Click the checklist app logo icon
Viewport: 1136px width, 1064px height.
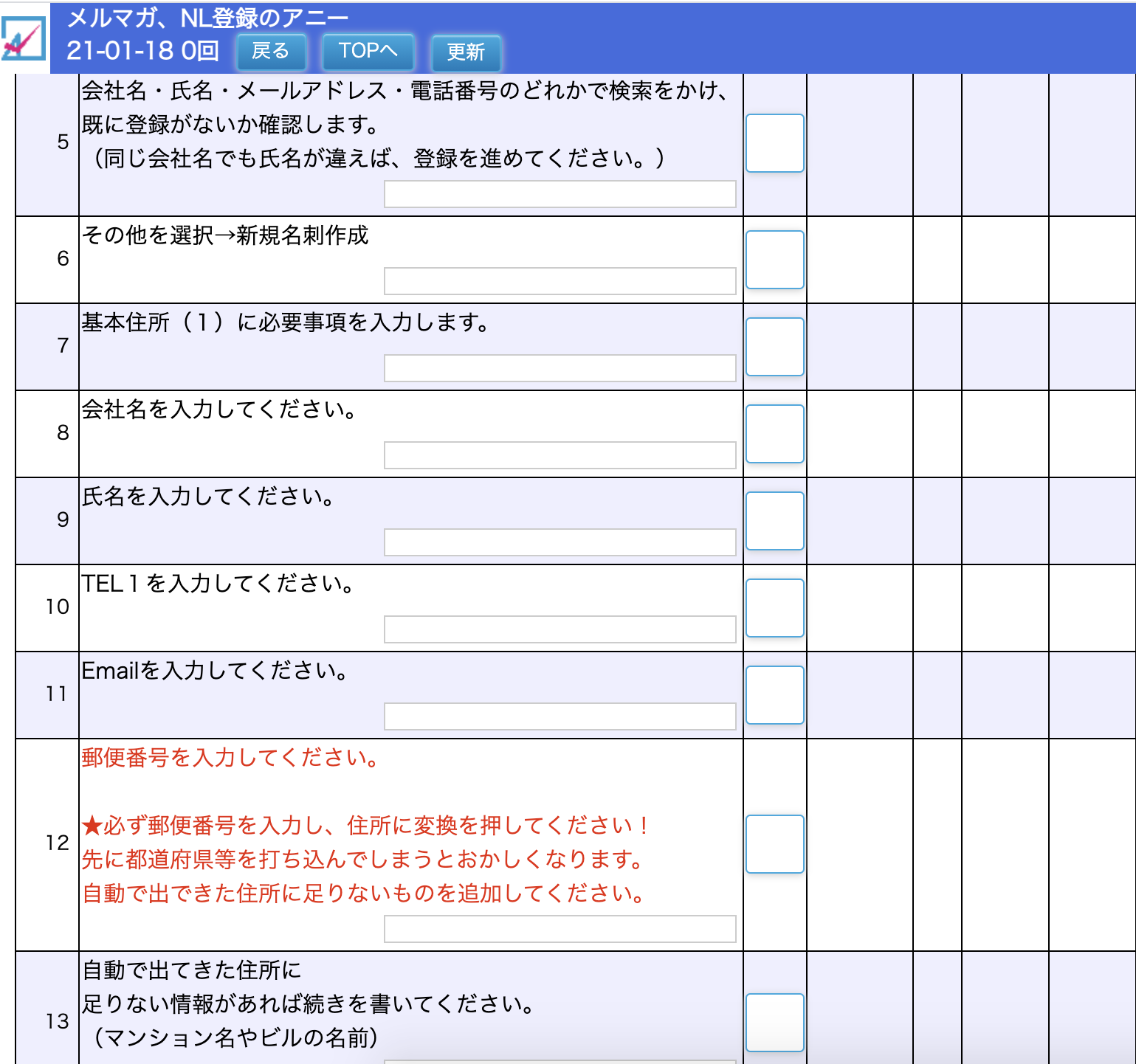tap(24, 38)
